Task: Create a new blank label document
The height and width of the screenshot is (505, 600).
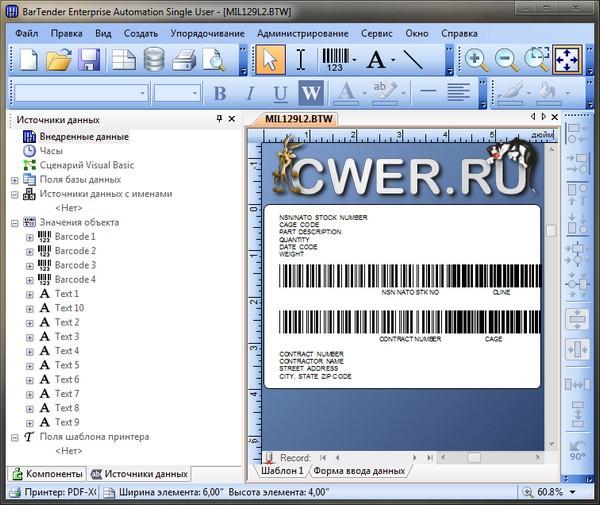Action: tap(29, 60)
